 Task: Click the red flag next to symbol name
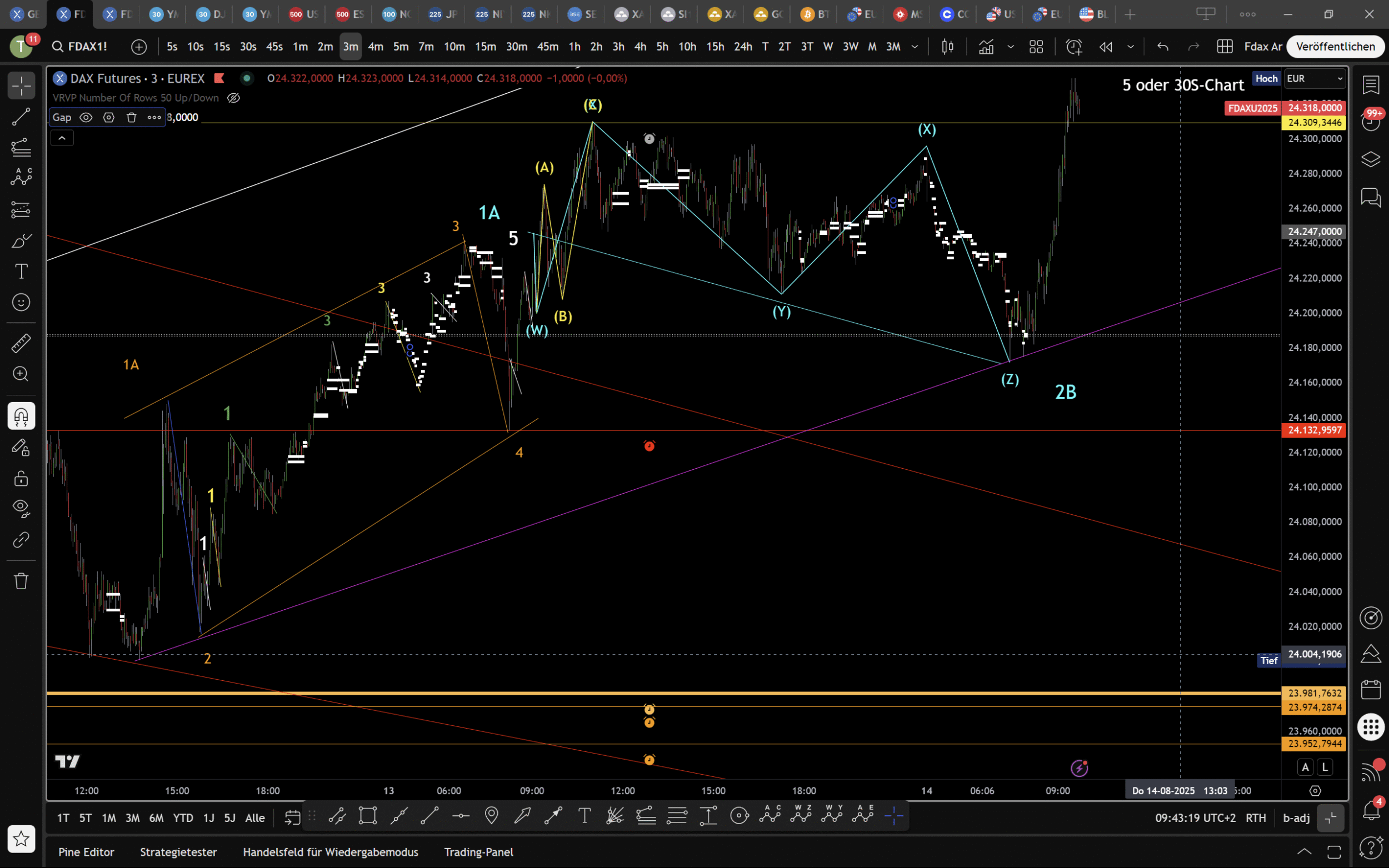pos(219,78)
